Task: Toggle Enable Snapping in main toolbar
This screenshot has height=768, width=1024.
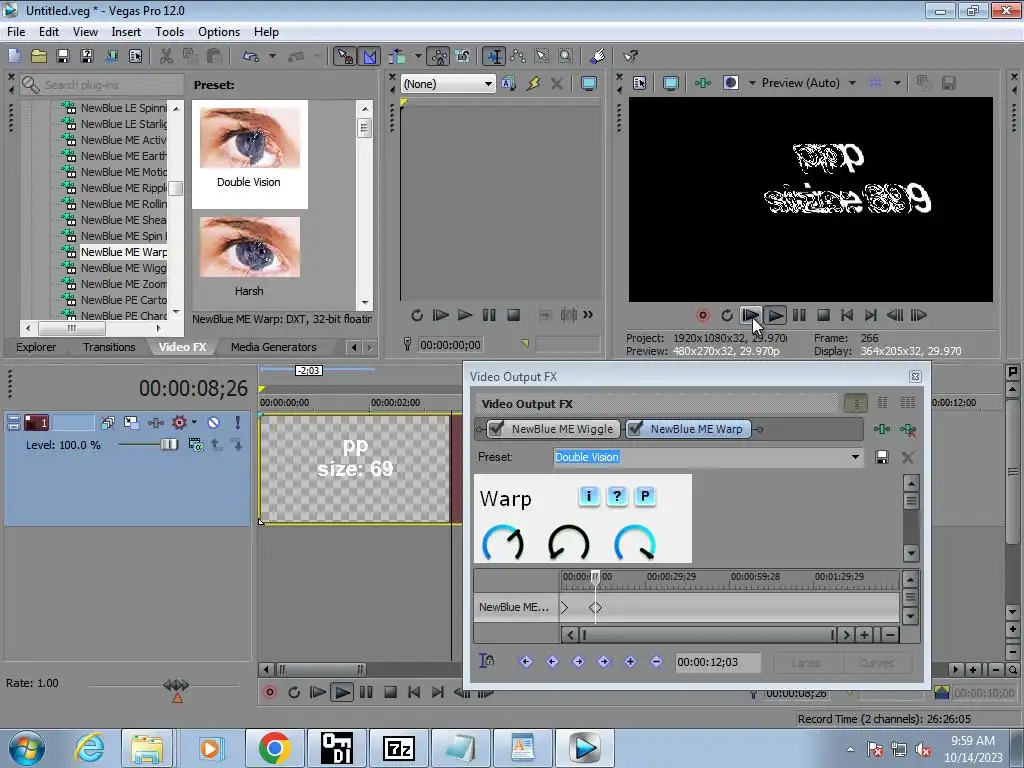Action: pyautogui.click(x=345, y=57)
